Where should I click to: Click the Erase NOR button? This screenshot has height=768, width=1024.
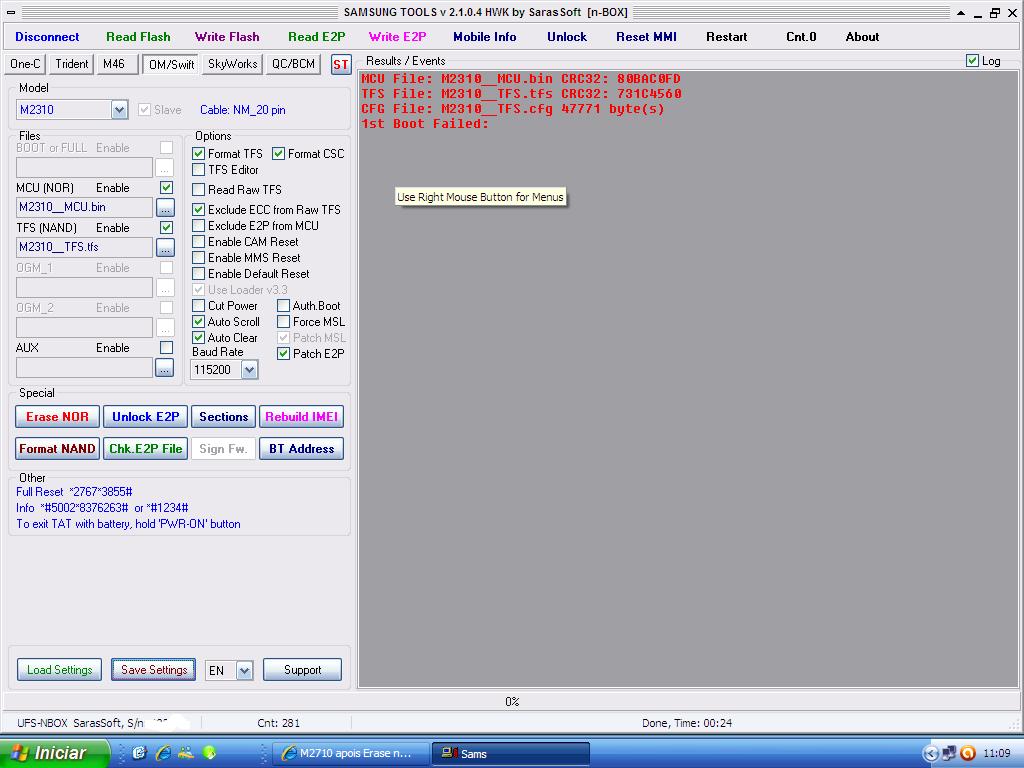pyautogui.click(x=57, y=417)
